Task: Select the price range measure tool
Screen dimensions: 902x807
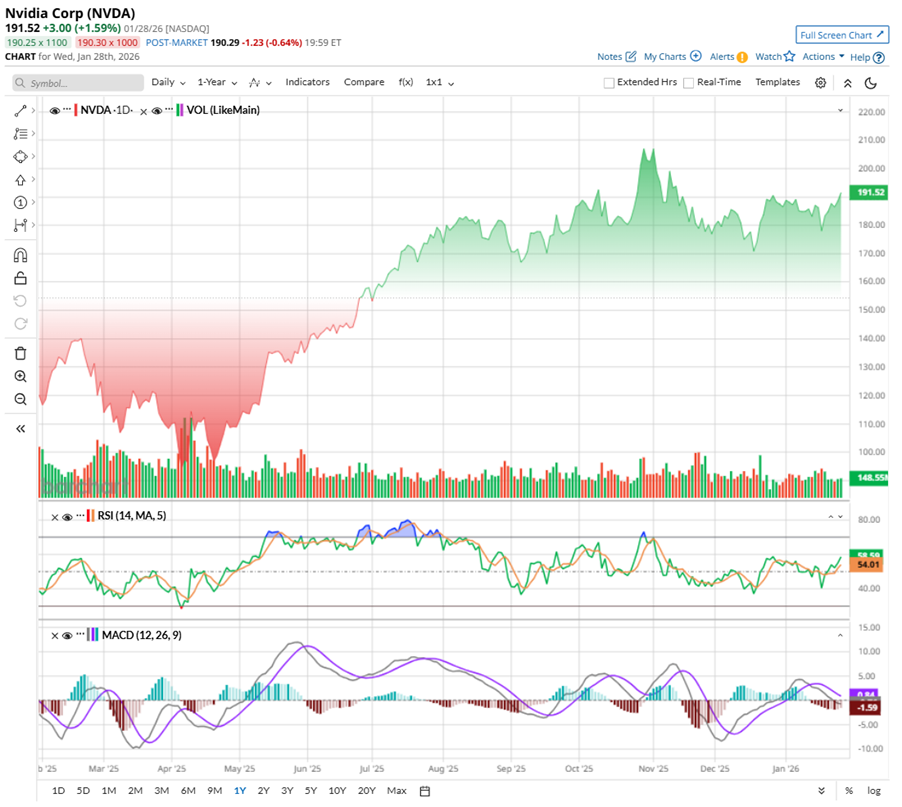Action: (x=20, y=225)
